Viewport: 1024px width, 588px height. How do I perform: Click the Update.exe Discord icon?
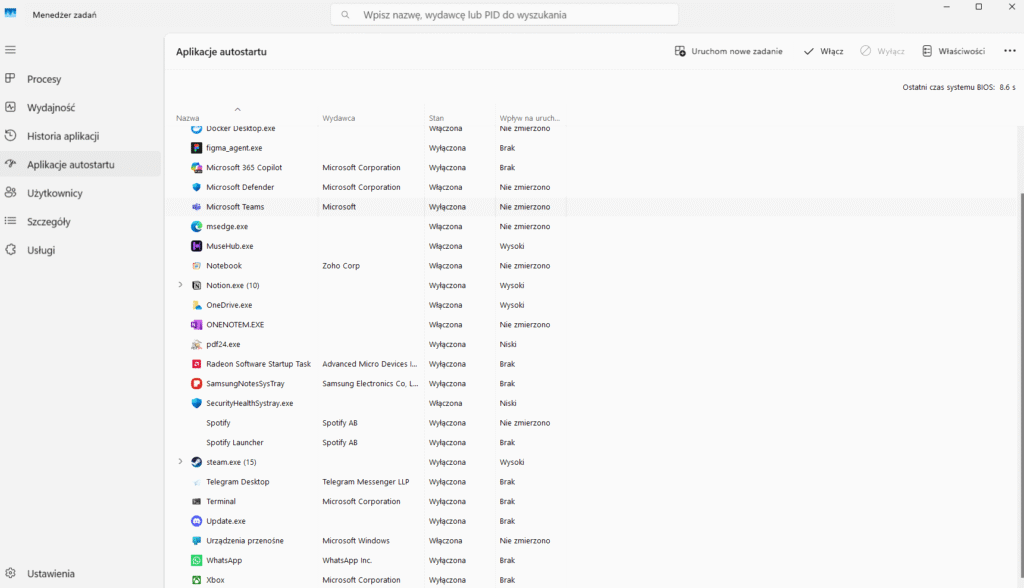[197, 521]
